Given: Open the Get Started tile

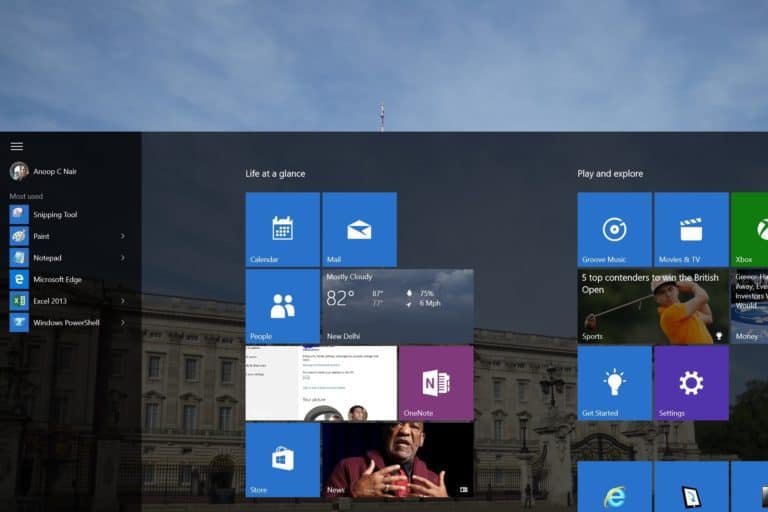Looking at the screenshot, I should point(614,383).
